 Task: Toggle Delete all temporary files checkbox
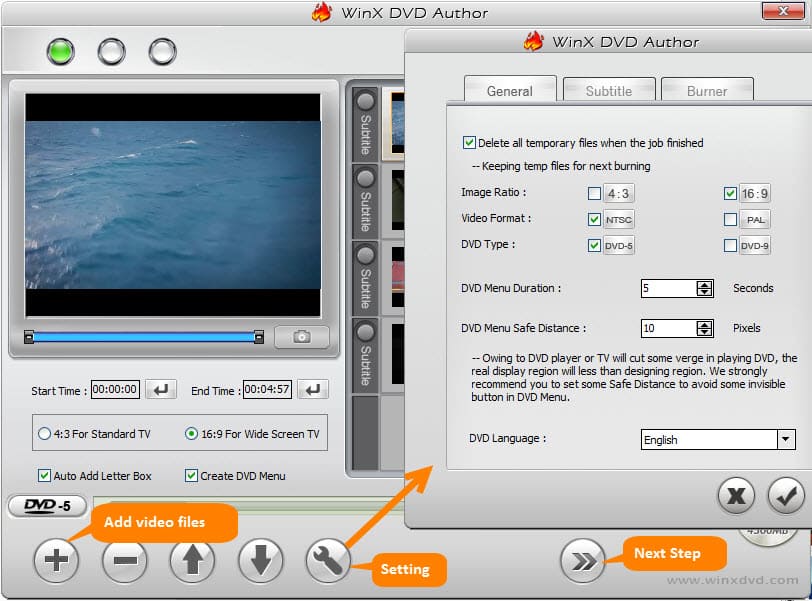(x=469, y=142)
